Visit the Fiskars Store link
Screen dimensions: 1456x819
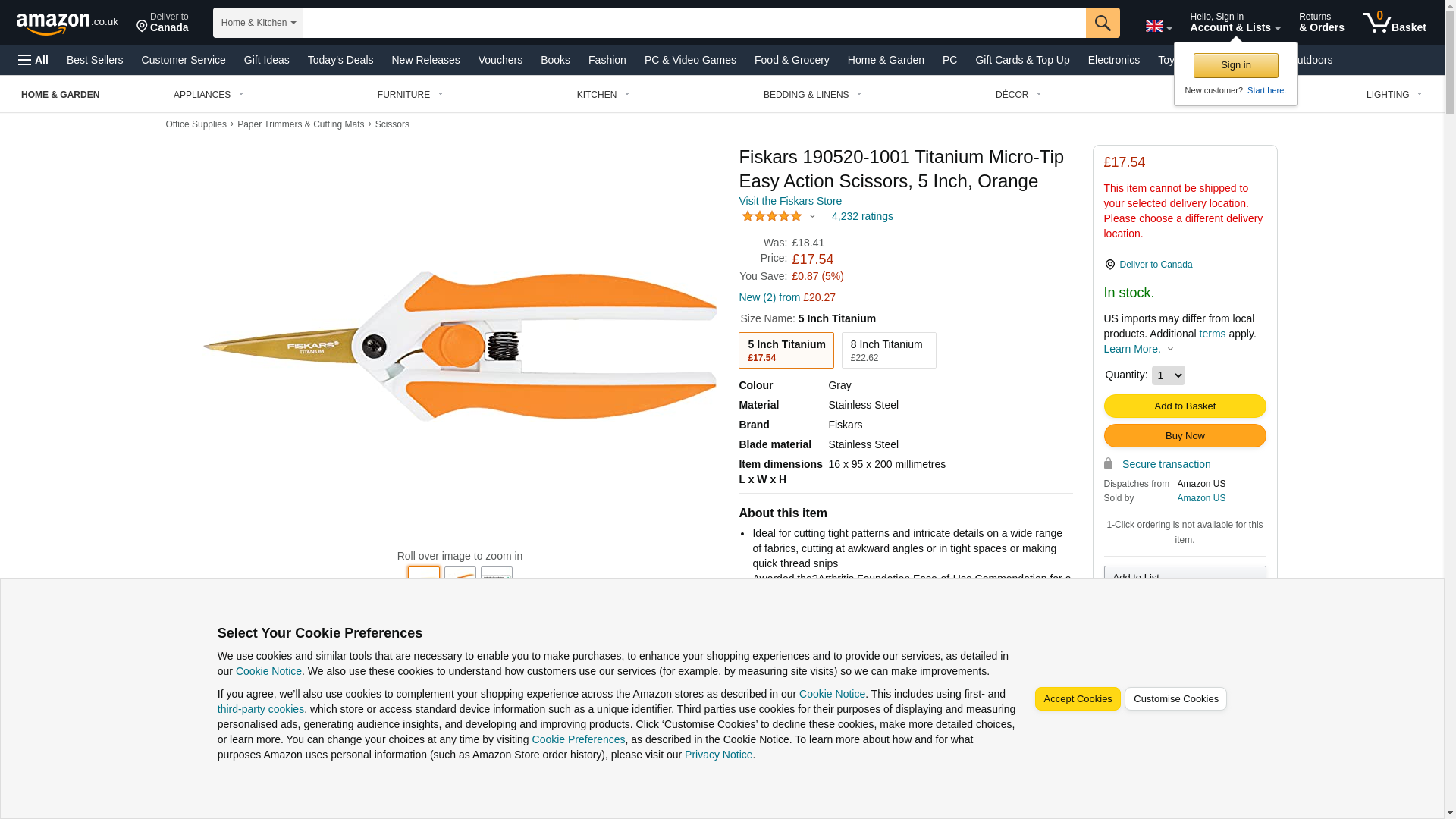789,201
